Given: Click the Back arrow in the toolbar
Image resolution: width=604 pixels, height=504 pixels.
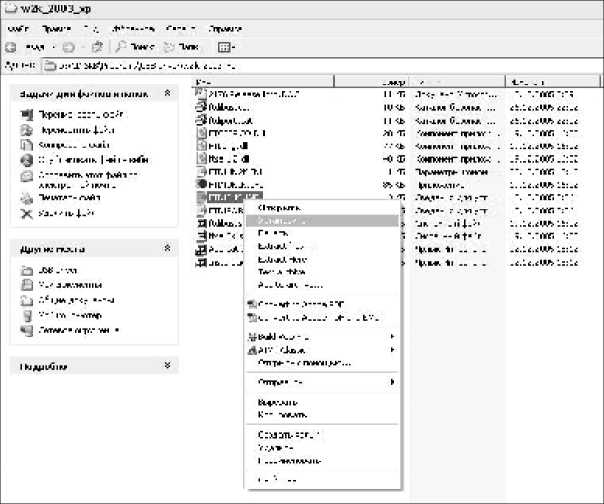Looking at the screenshot, I should coord(12,47).
